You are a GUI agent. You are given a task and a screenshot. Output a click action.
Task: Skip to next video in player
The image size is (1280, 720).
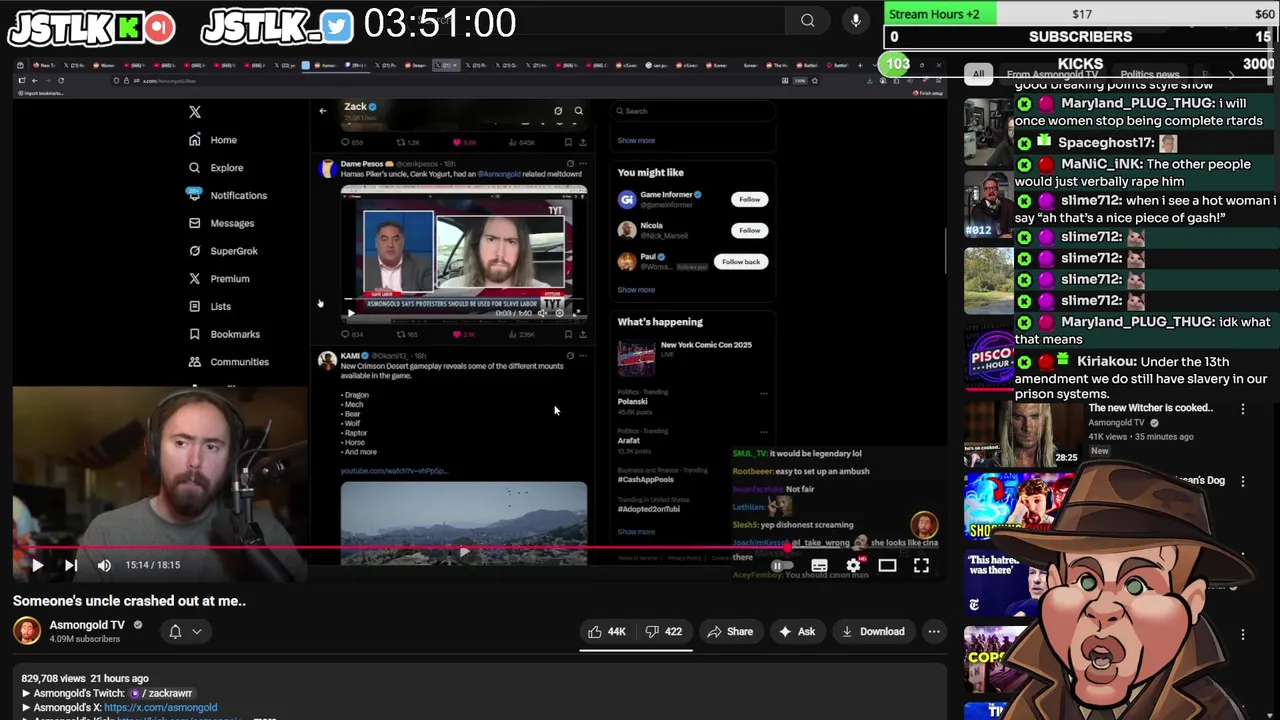[x=71, y=565]
